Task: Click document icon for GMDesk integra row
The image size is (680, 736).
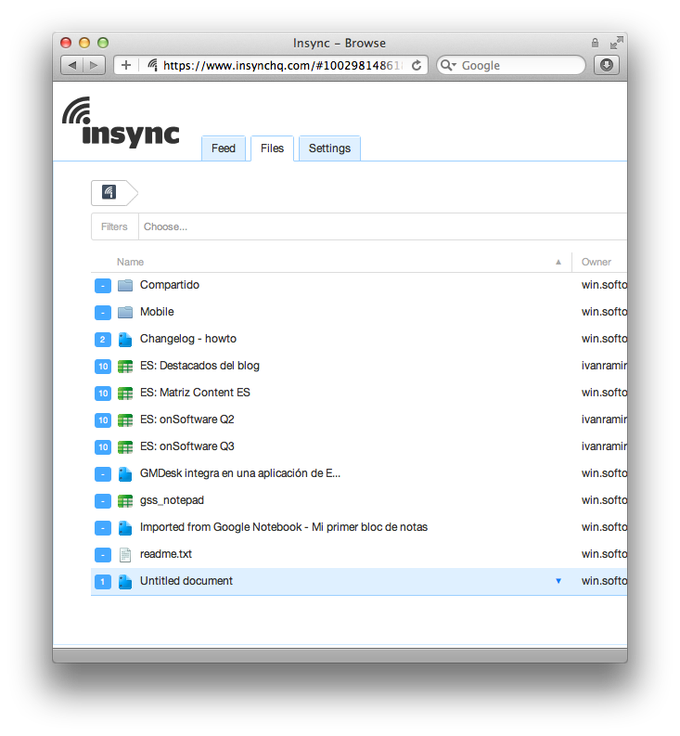Action: [x=125, y=474]
